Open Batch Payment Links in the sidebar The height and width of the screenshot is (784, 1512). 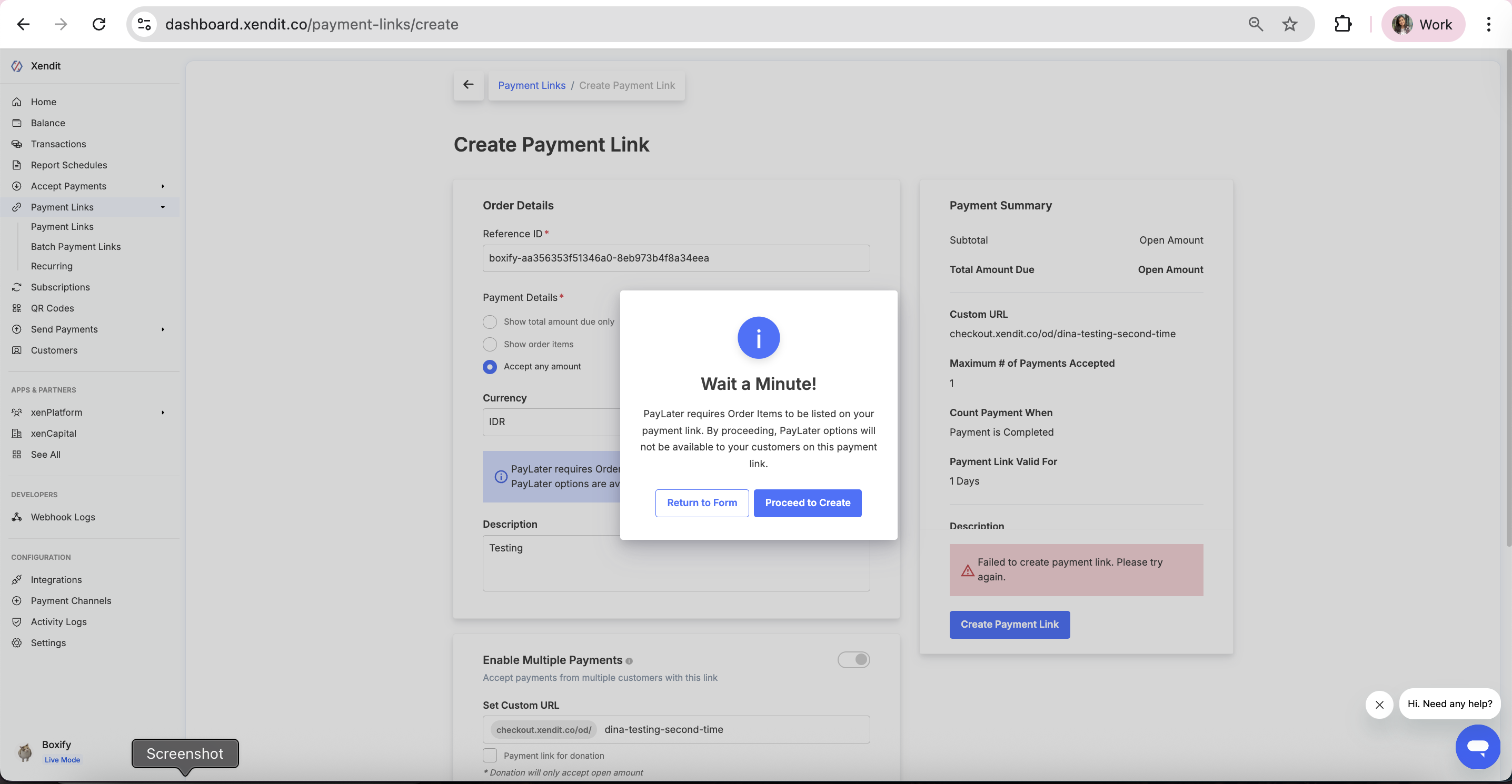point(76,246)
